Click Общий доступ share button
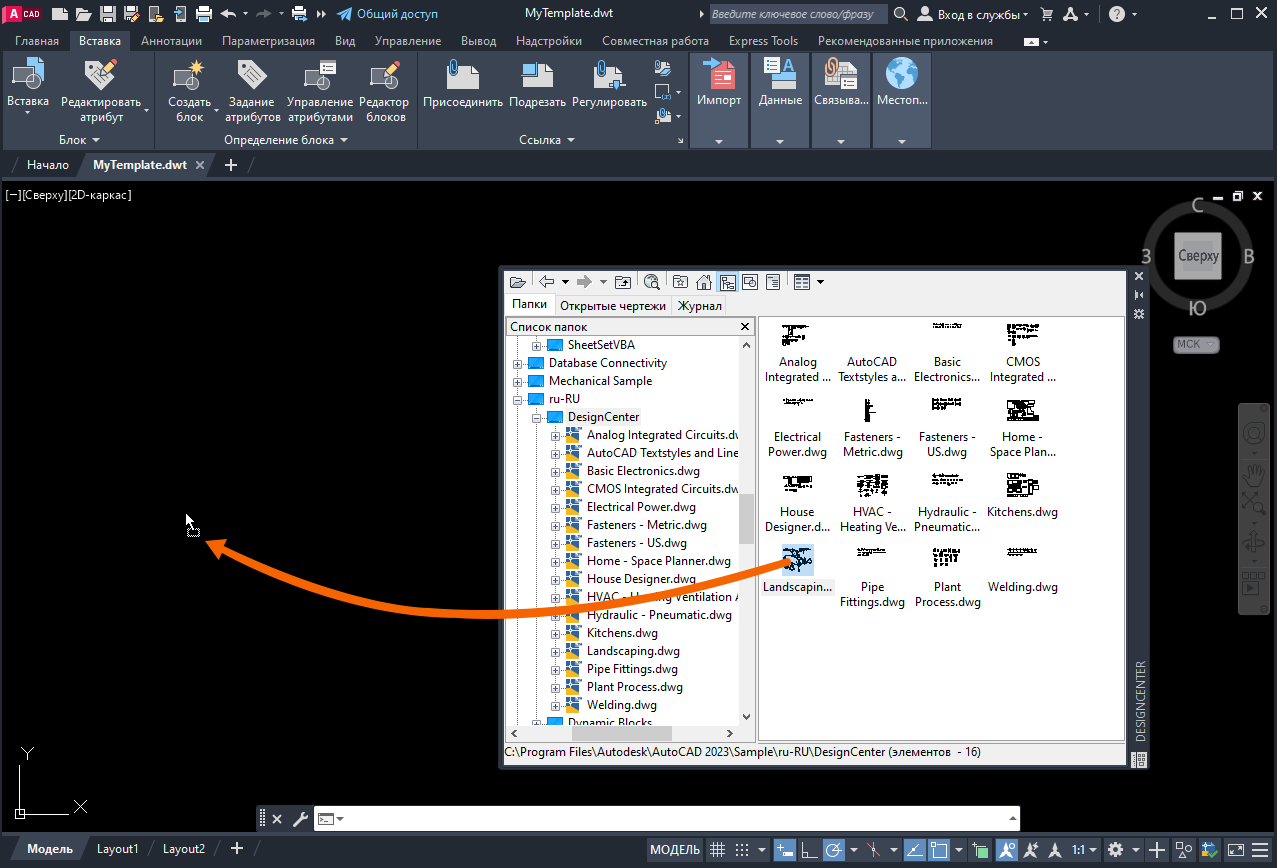1277x868 pixels. pyautogui.click(x=387, y=14)
